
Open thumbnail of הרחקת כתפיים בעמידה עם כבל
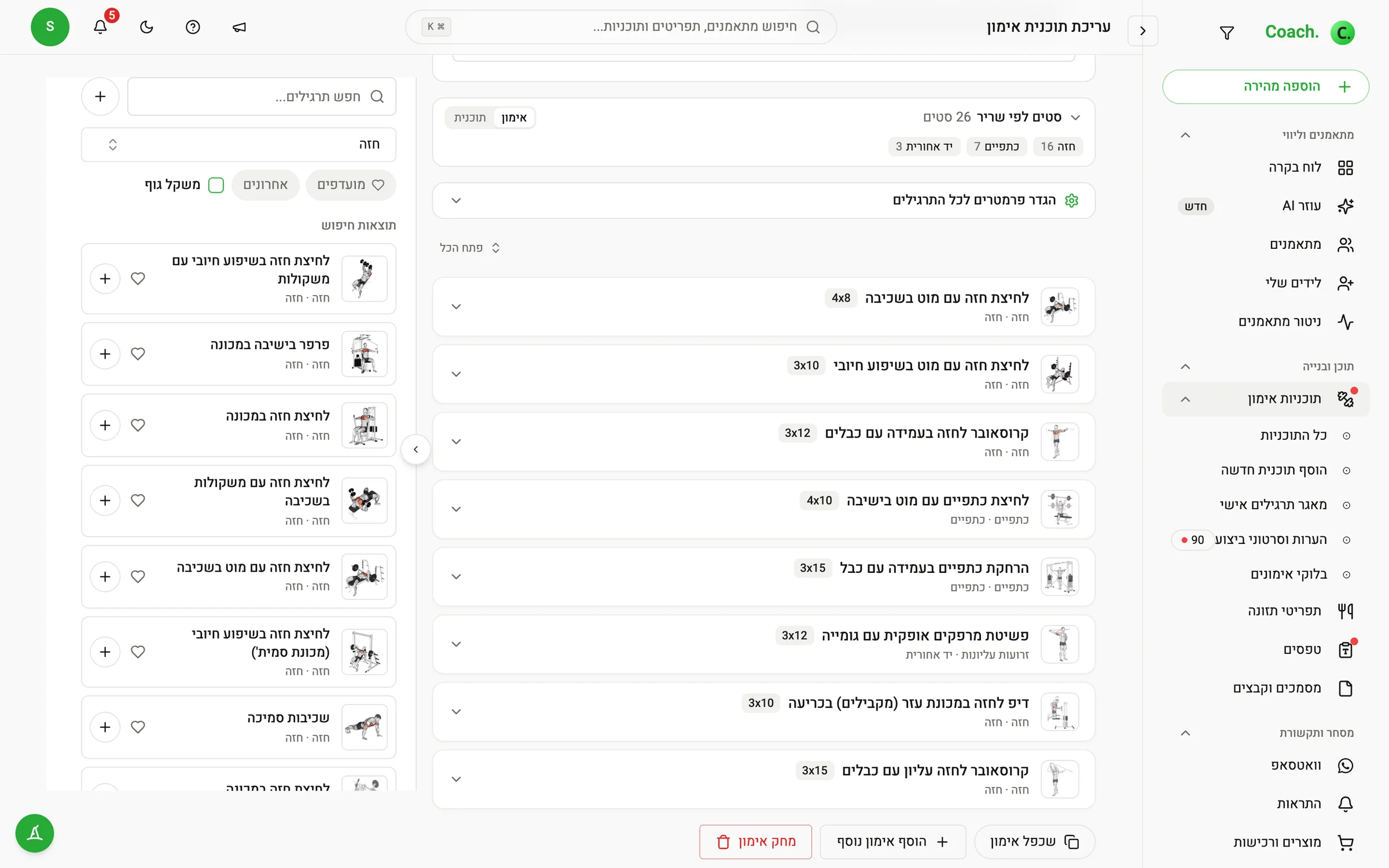point(1060,576)
